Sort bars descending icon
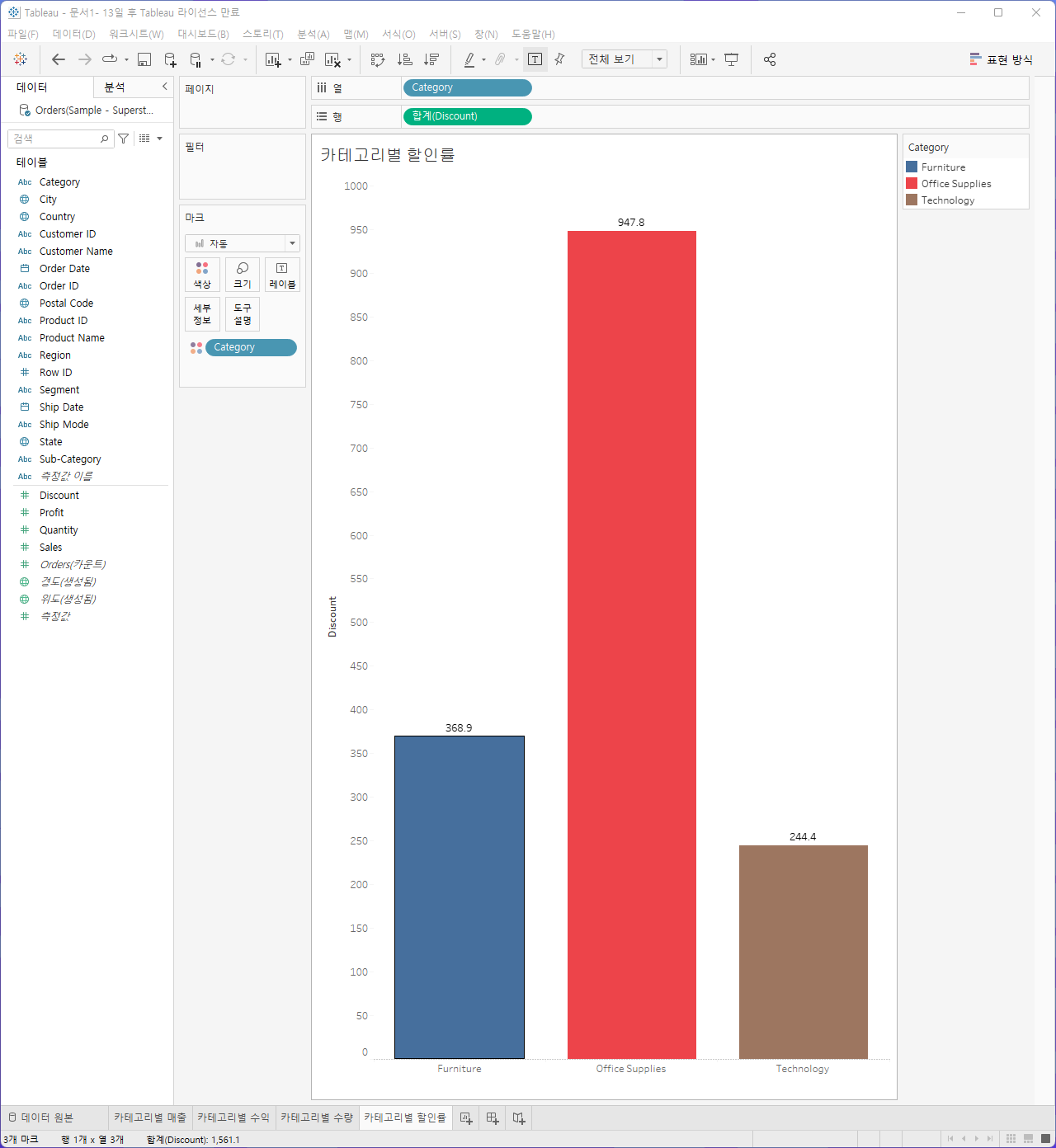 click(431, 59)
